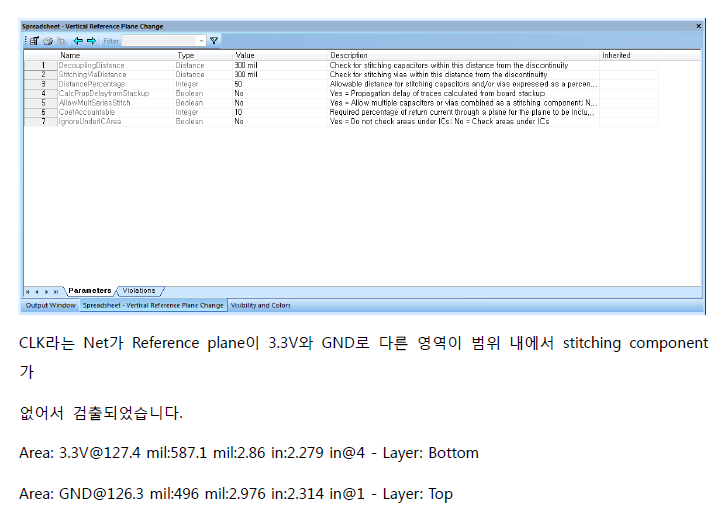This screenshot has height=532, width=724.
Task: Switch to the Violations sheet tab
Action: [139, 291]
